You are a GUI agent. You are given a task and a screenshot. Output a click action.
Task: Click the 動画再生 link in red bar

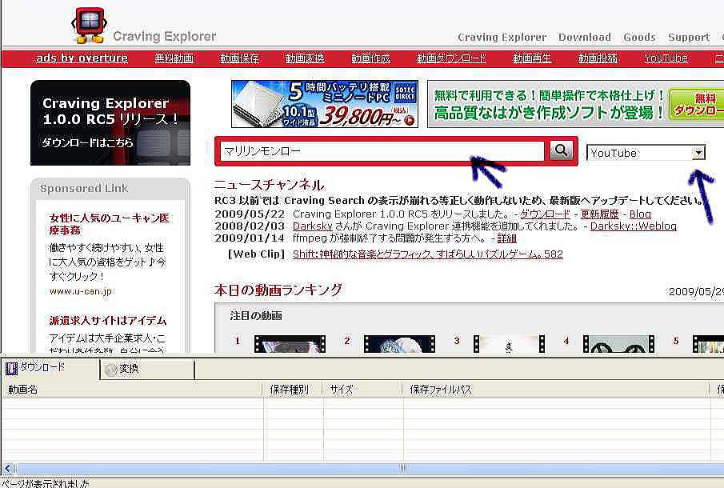[532, 58]
